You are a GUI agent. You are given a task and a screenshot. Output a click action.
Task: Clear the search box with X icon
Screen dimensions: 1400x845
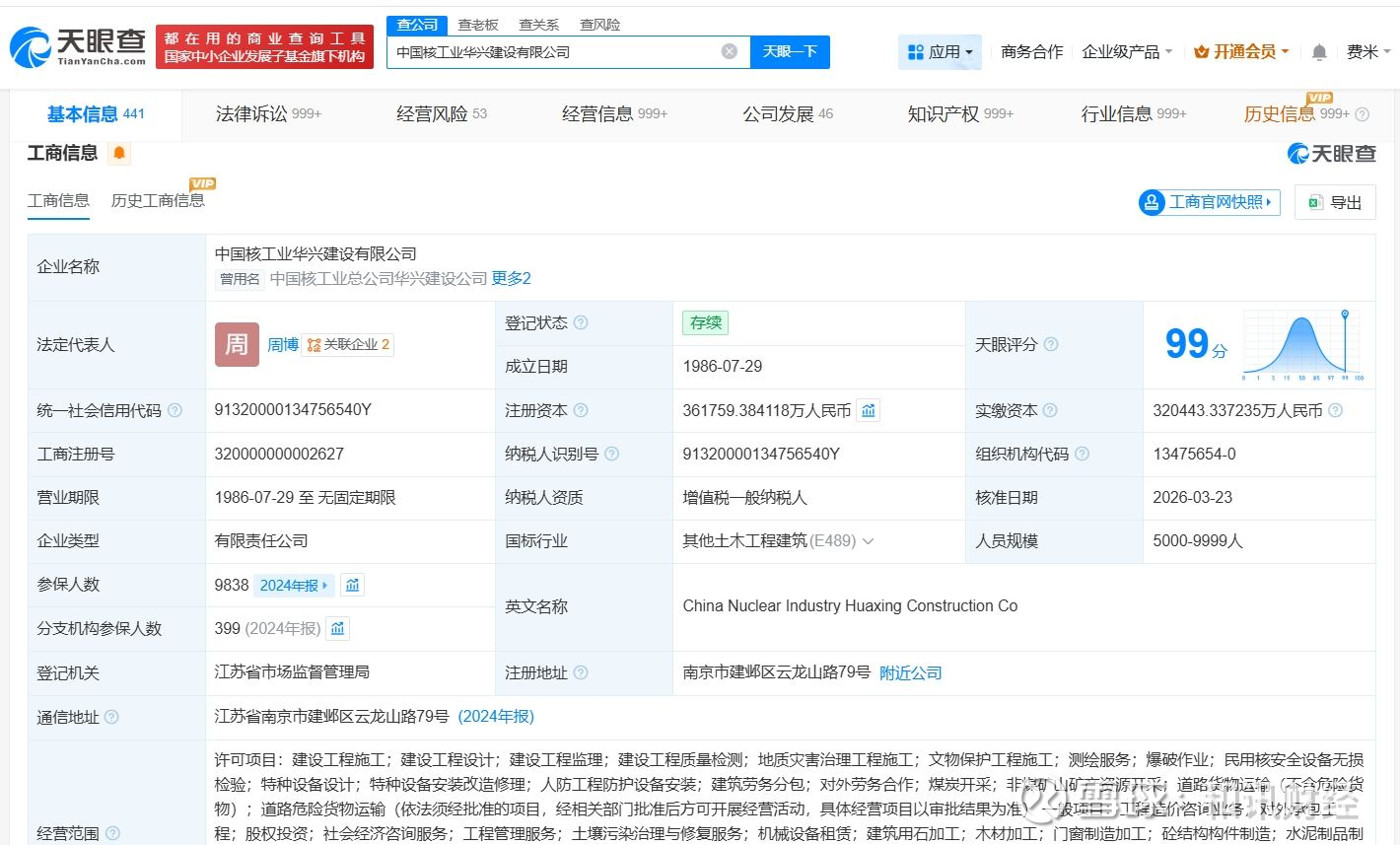click(730, 51)
